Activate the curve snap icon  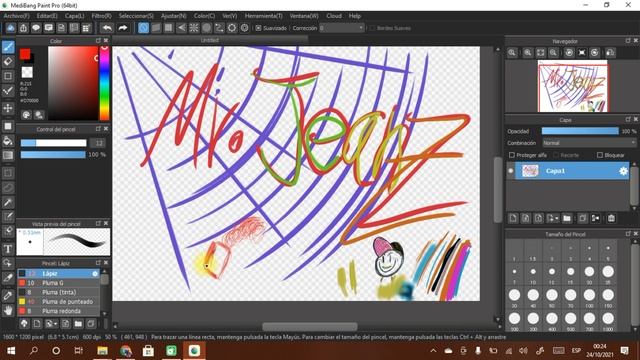tap(219, 28)
